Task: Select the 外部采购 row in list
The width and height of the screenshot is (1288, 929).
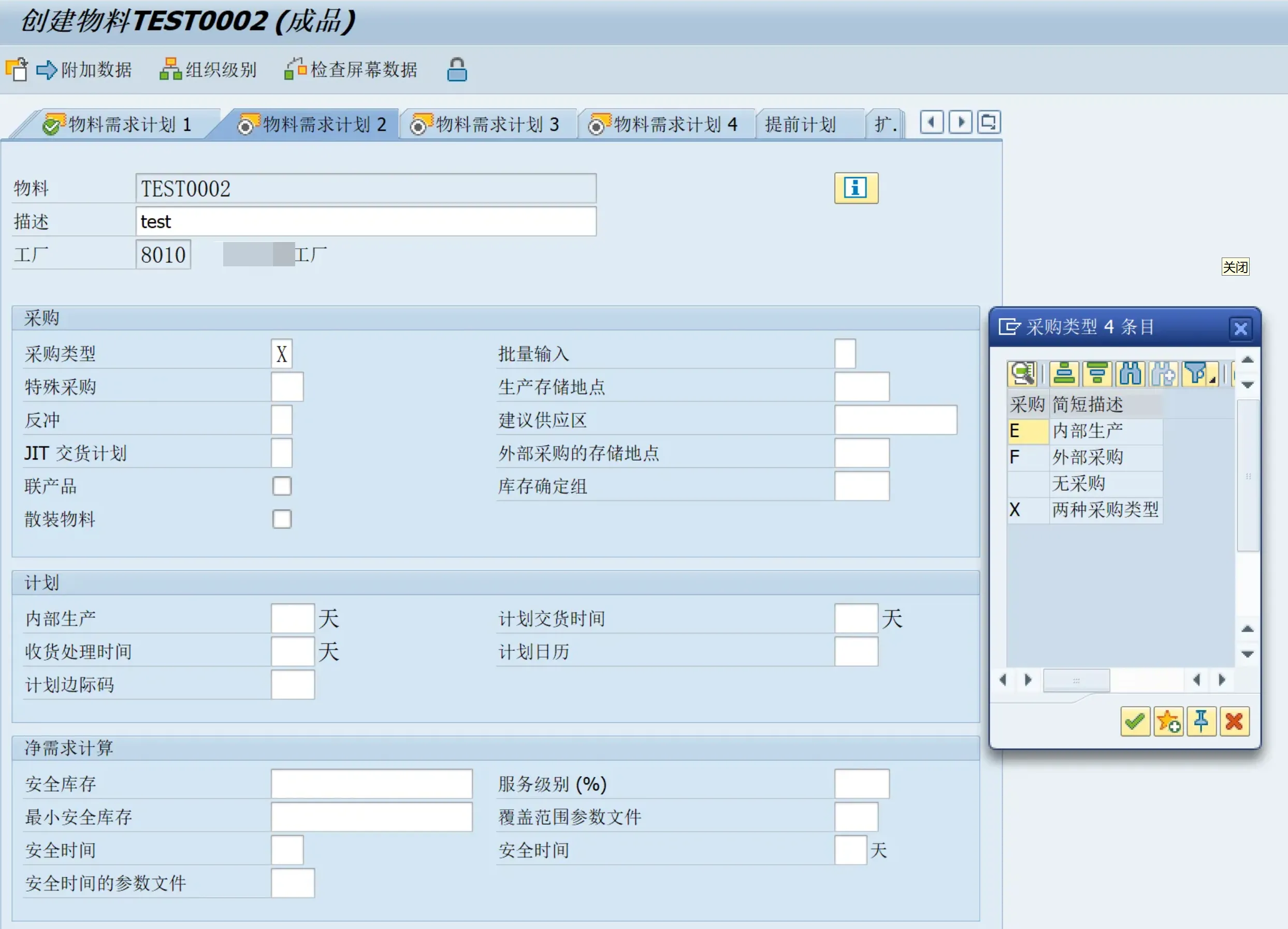Action: (1087, 458)
